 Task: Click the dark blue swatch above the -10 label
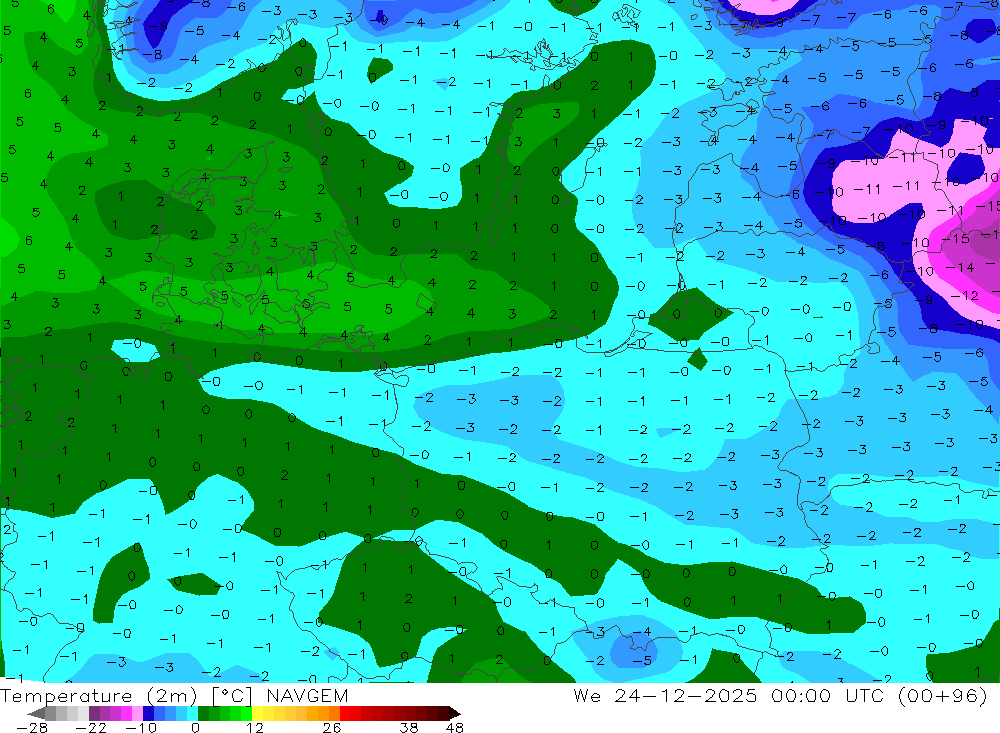[149, 713]
